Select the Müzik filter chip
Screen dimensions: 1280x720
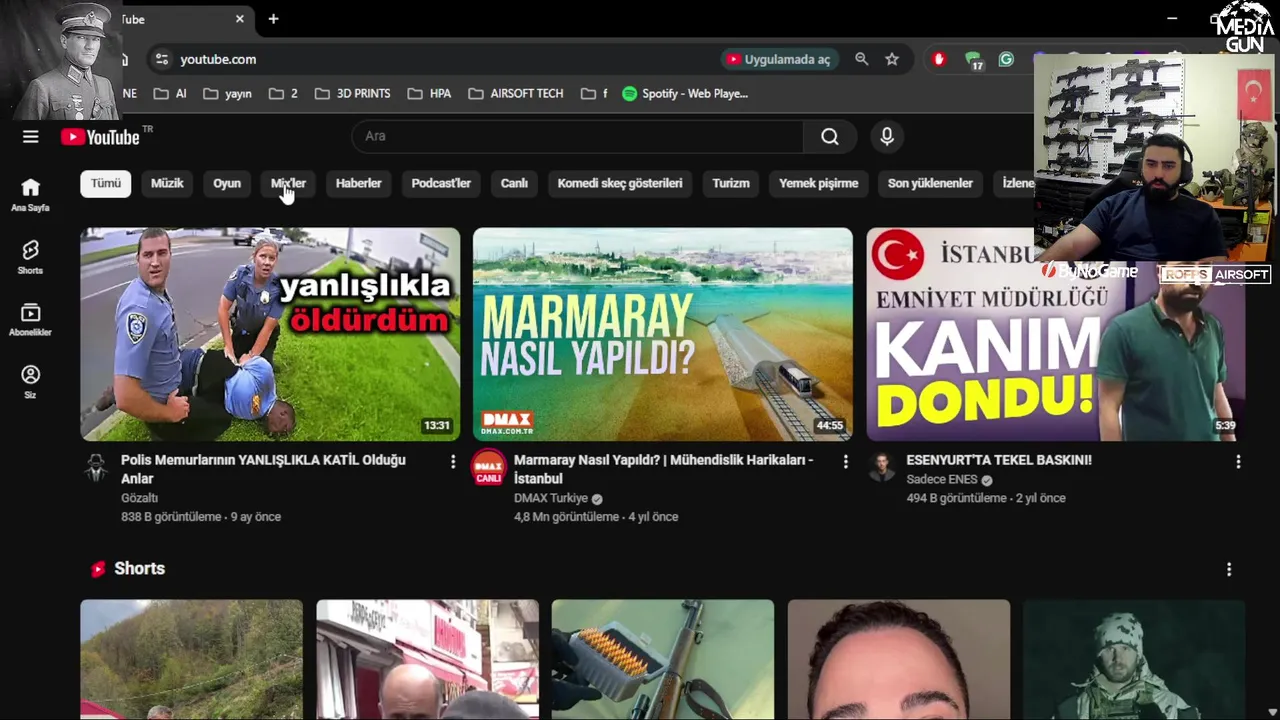pos(167,183)
